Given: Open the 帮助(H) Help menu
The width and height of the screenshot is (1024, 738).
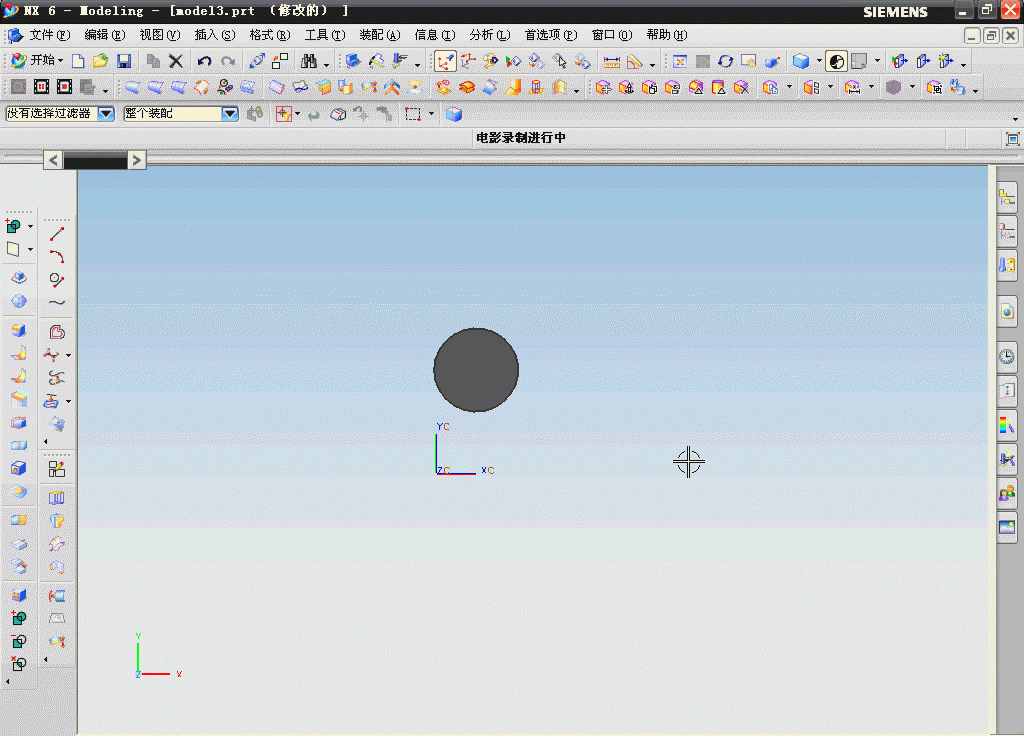Looking at the screenshot, I should 666,35.
